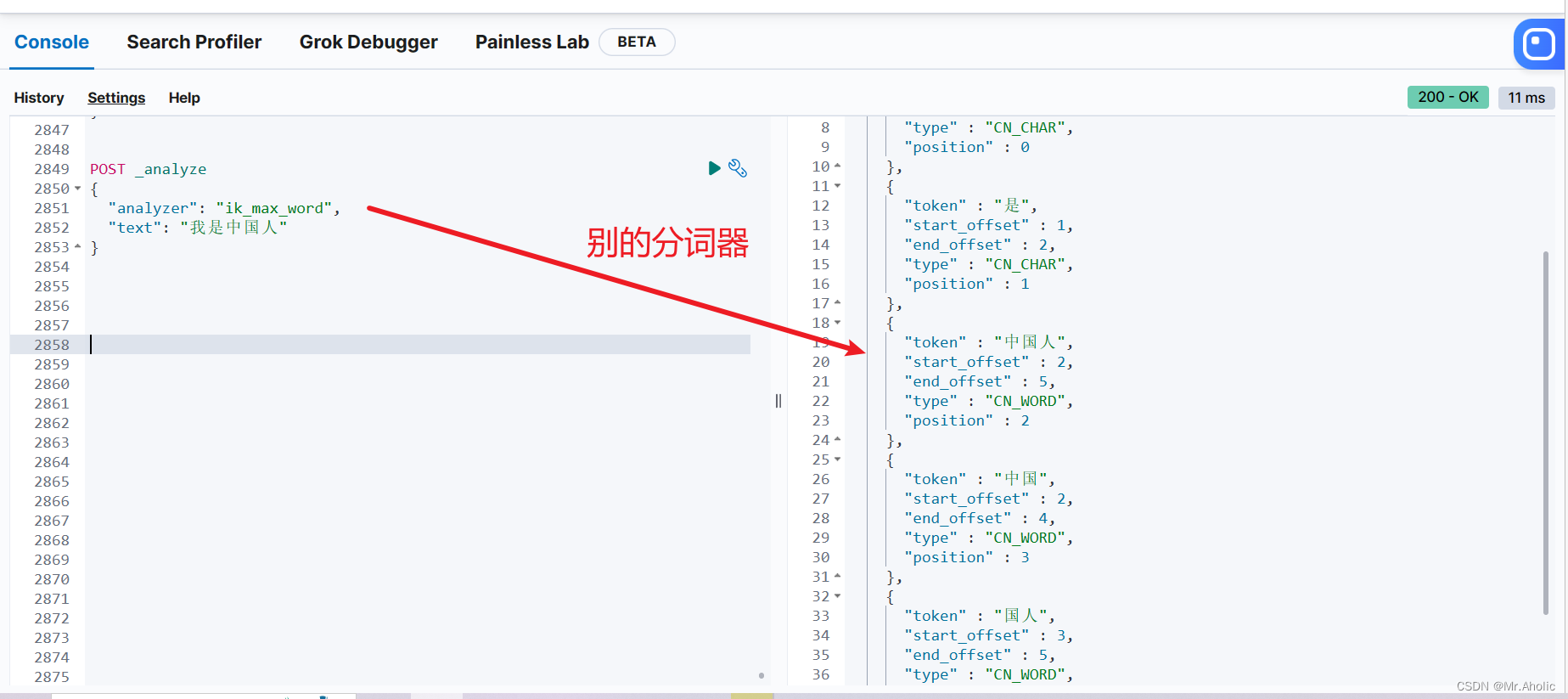1568x699 pixels.
Task: Click "position" : 3 in output
Action: 967,557
